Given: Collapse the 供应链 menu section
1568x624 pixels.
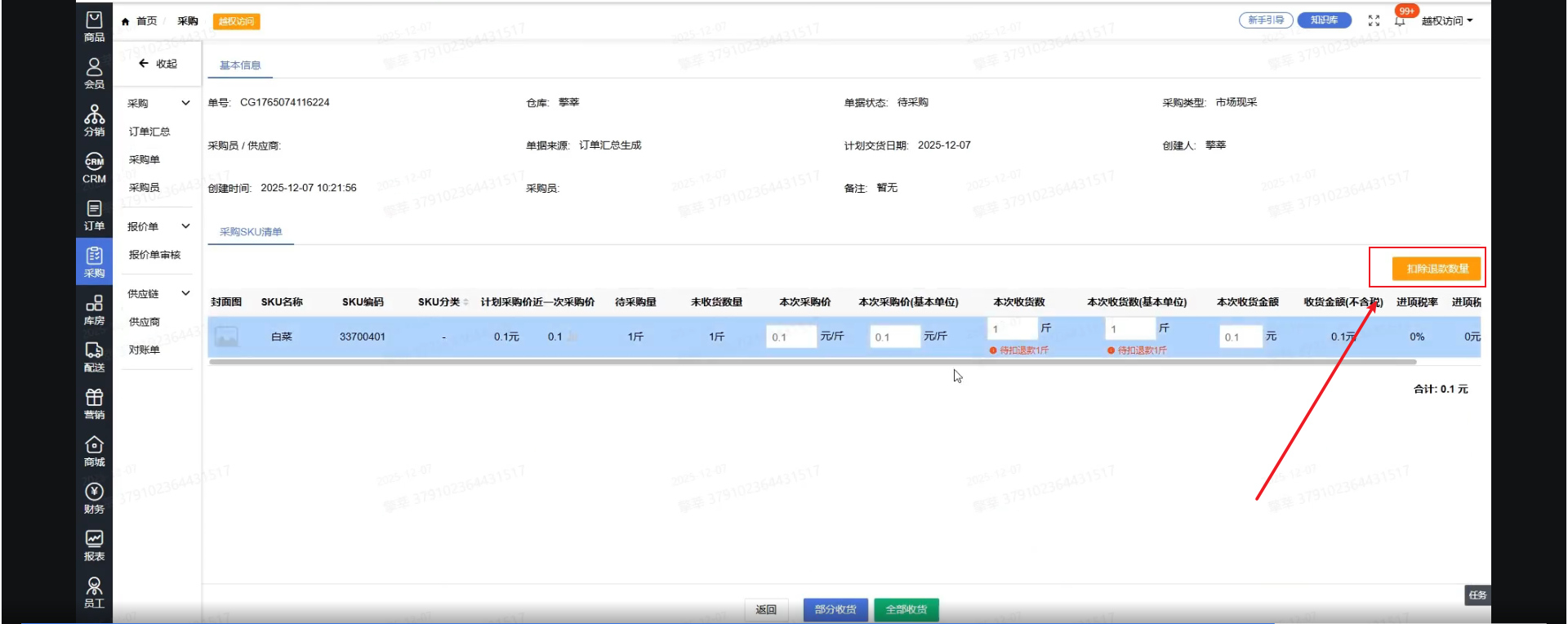Looking at the screenshot, I should point(185,293).
